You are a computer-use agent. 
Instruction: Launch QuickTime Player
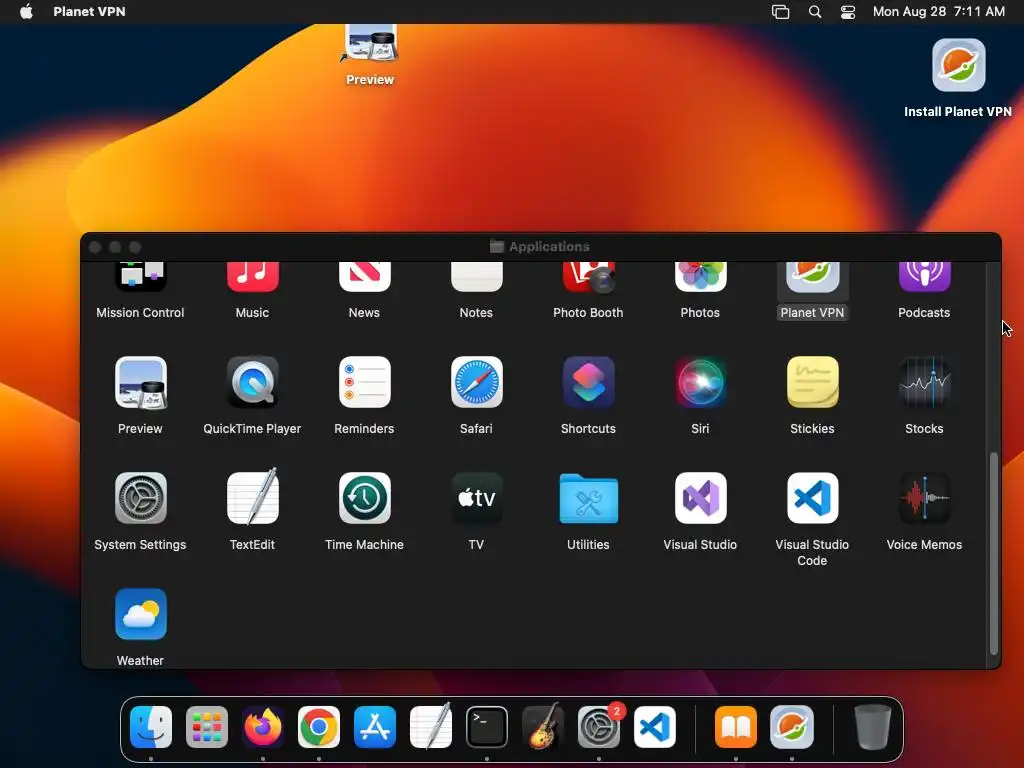click(253, 383)
